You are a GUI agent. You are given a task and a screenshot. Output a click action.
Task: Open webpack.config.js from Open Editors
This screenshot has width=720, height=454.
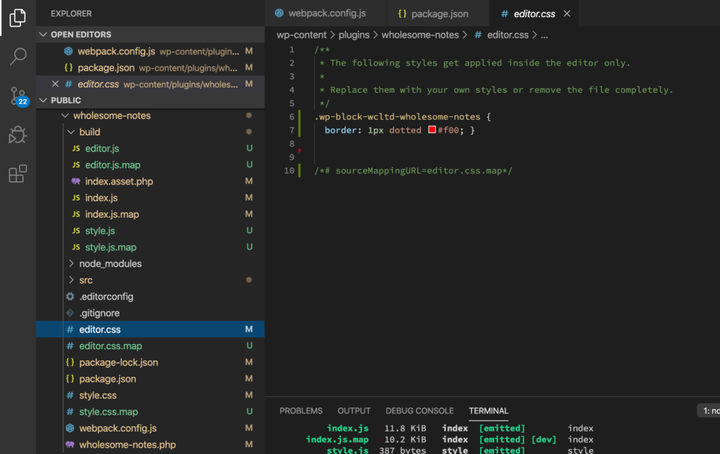point(150,51)
